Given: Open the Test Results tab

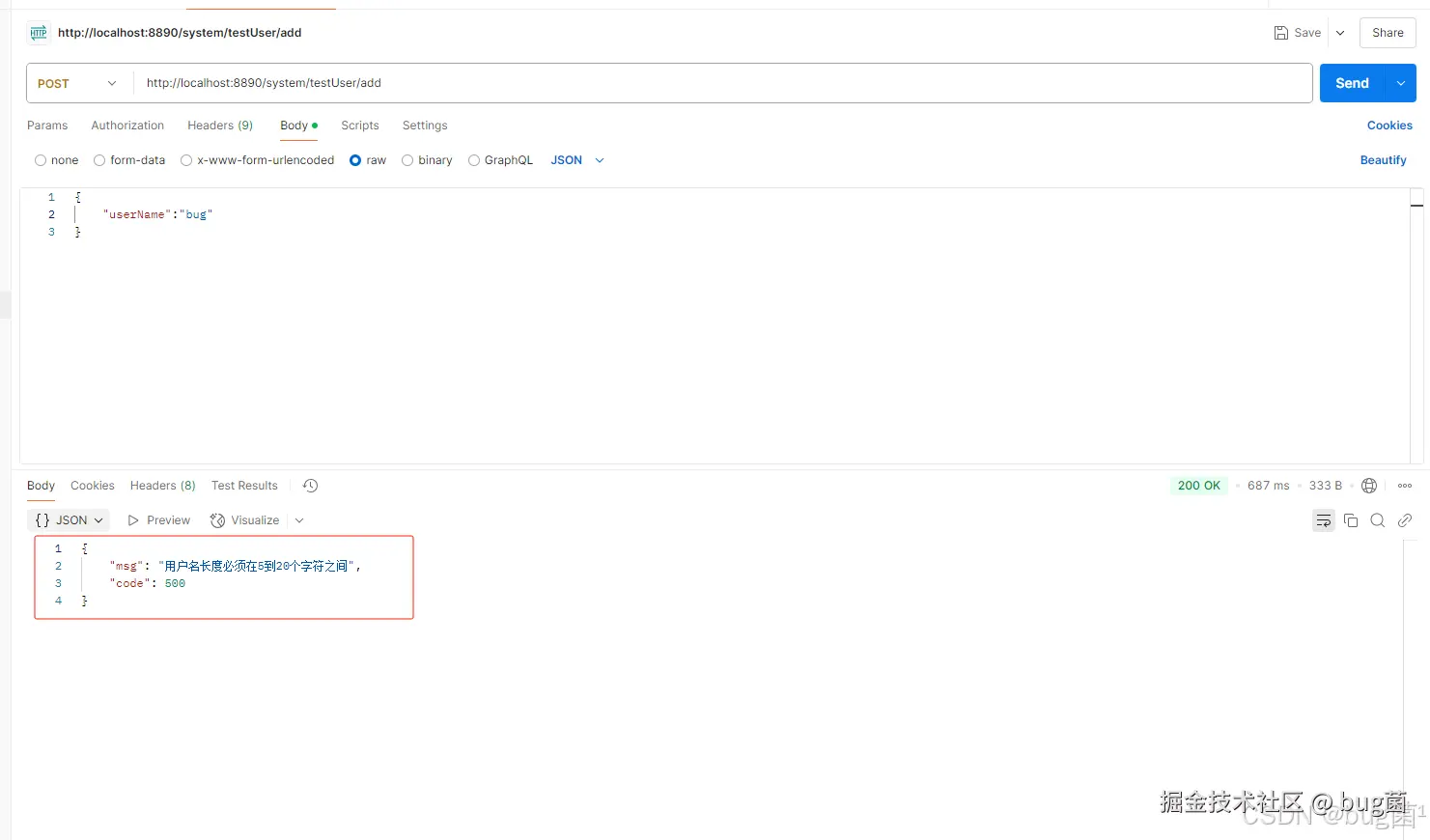Looking at the screenshot, I should tap(244, 486).
